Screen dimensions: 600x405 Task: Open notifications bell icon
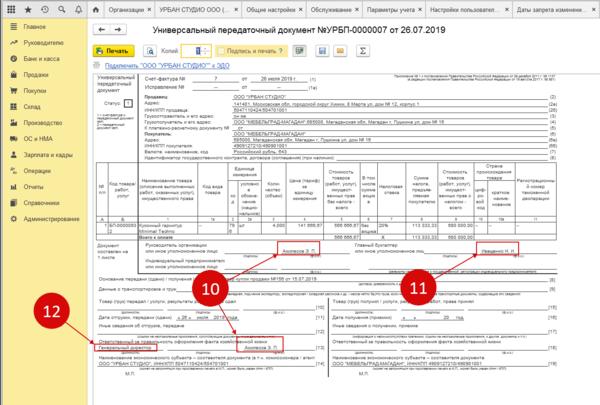tap(78, 9)
